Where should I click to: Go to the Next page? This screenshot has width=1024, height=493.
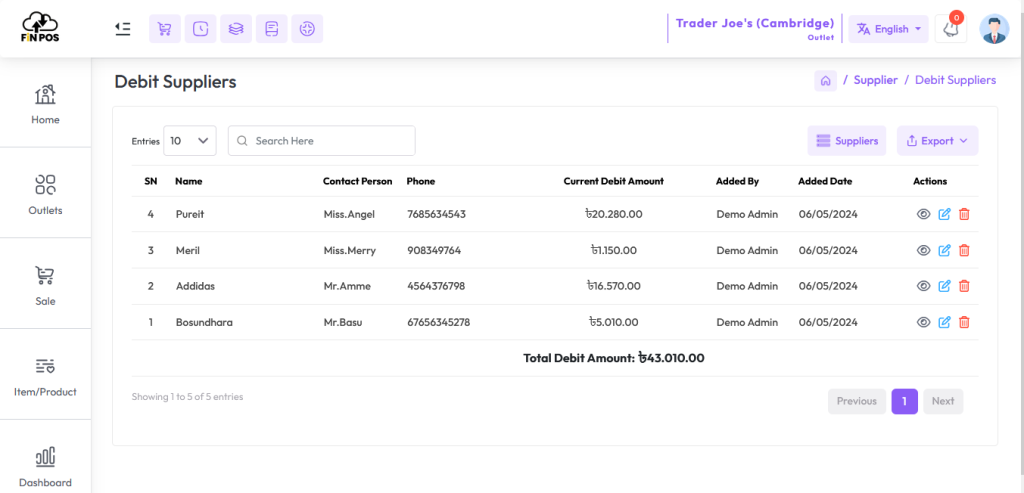coord(943,401)
